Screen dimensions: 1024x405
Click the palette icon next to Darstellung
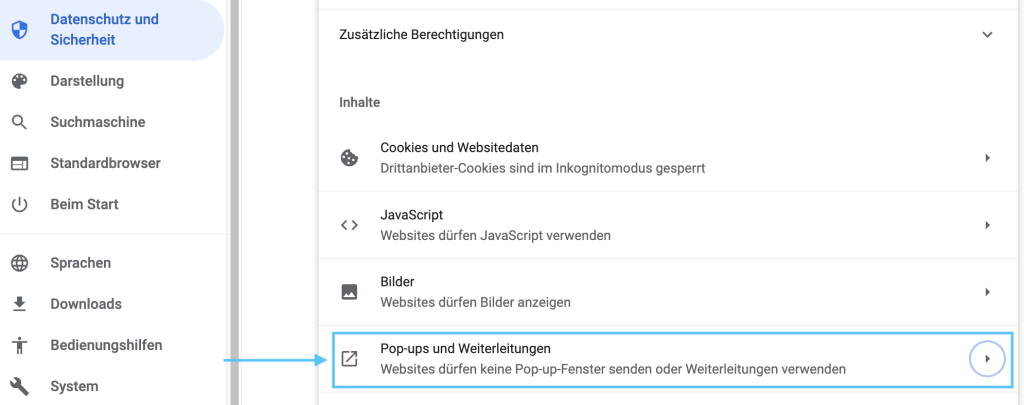click(19, 81)
